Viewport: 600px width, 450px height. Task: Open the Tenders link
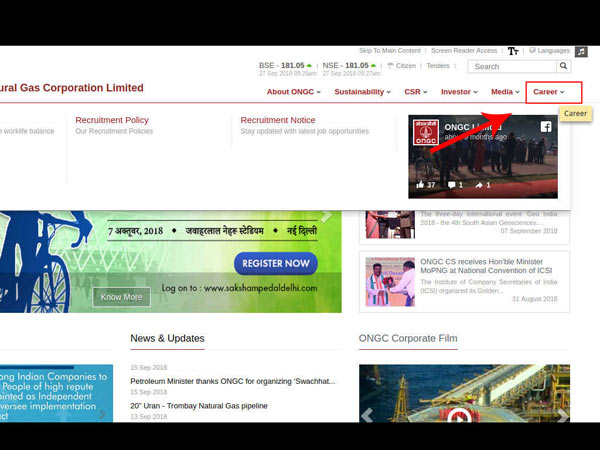click(438, 66)
